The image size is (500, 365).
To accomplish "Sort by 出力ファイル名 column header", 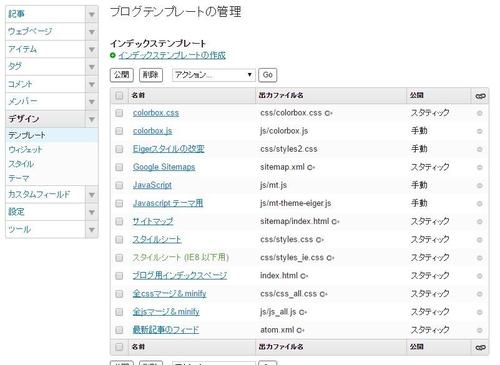I will tap(281, 95).
